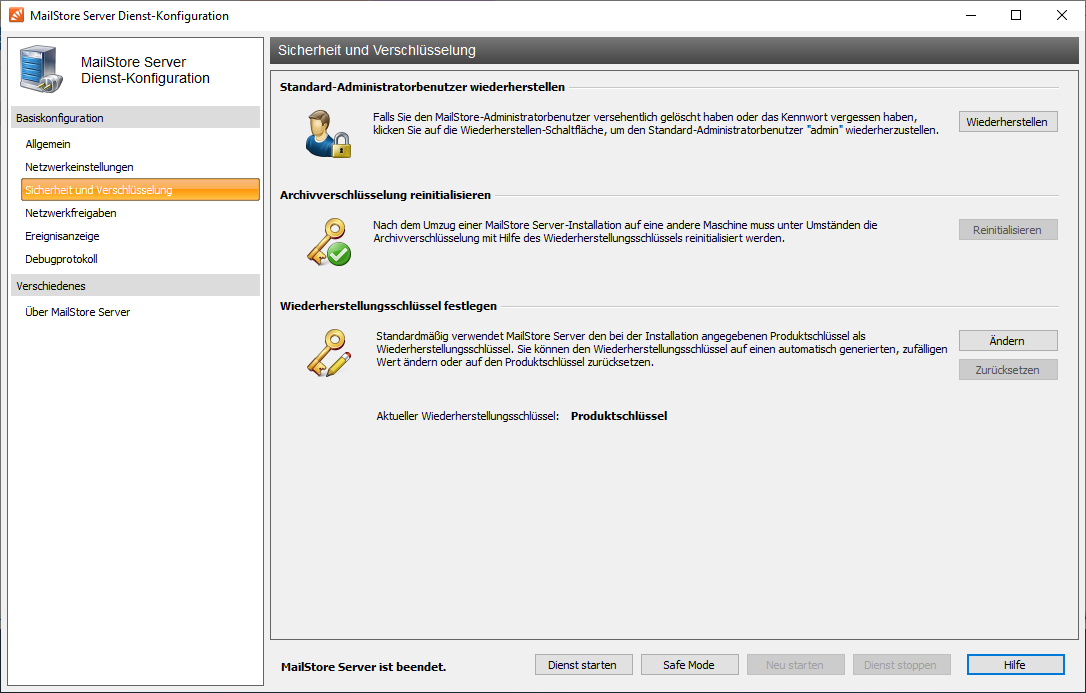Show the Debugprotokoll page
Screen dimensions: 1086x693
coord(61,259)
